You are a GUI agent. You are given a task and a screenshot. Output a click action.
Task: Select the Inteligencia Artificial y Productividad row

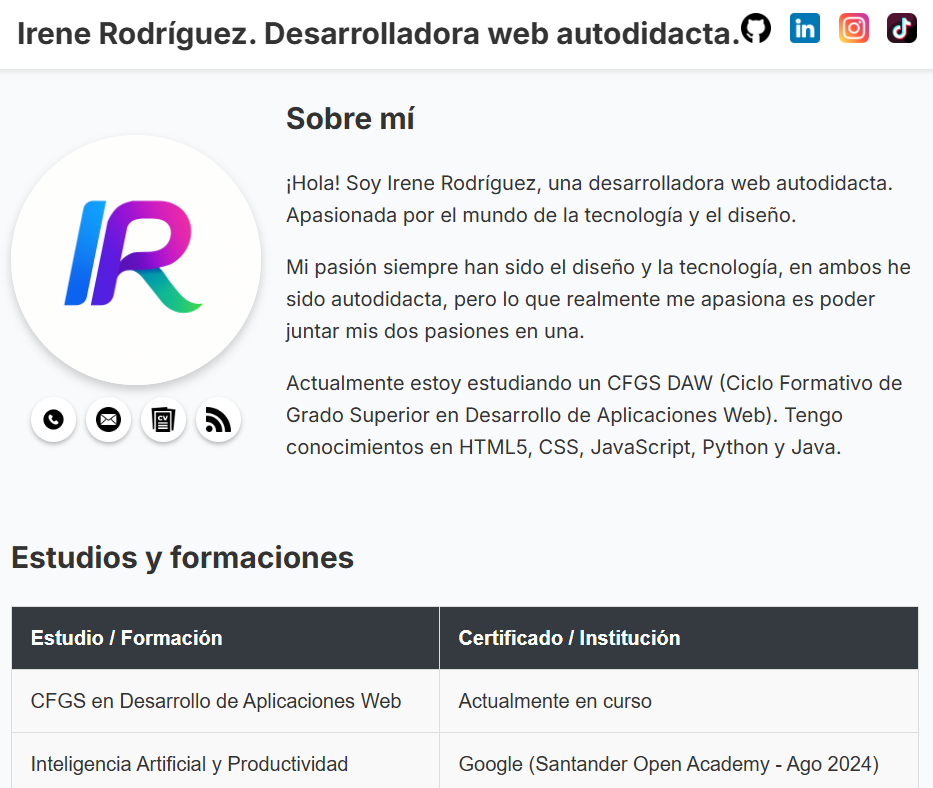[x=189, y=764]
